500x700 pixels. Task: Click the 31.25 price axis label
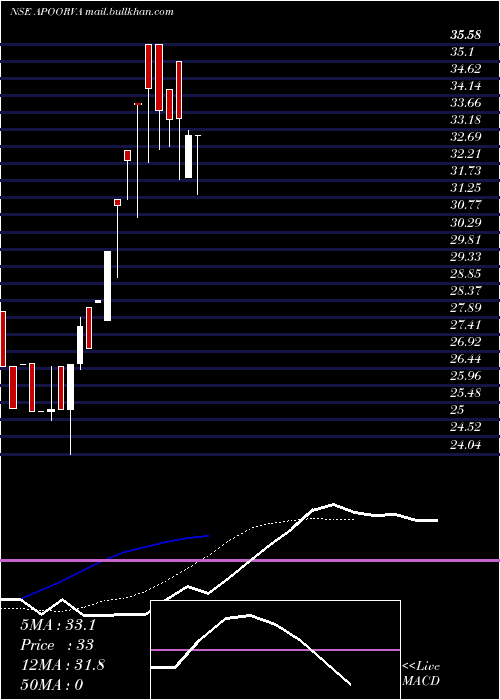coord(466,188)
